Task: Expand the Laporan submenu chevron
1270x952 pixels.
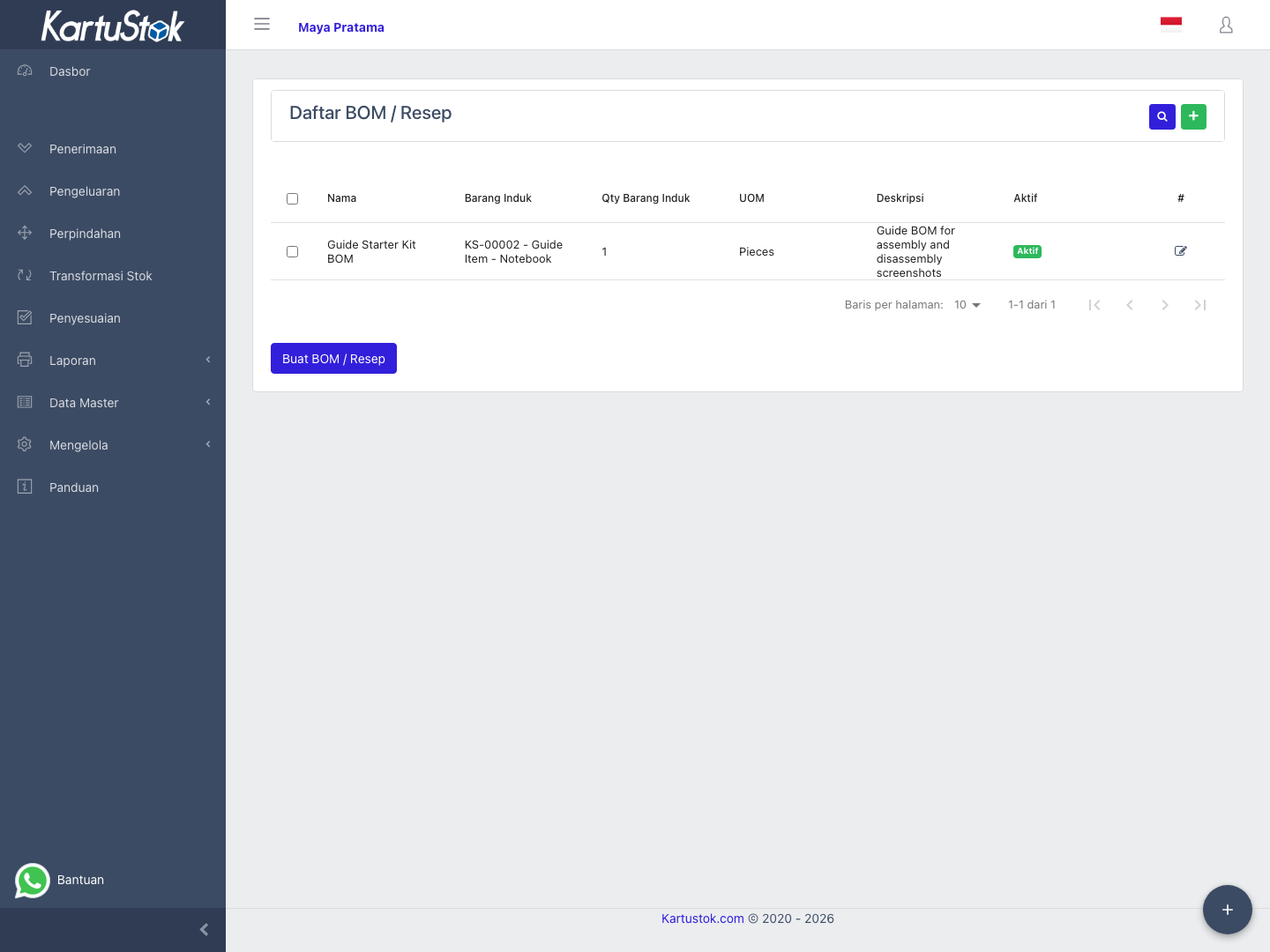Action: [x=208, y=360]
